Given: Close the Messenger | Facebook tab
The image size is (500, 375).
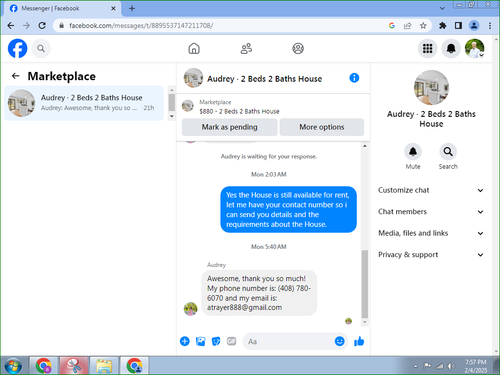Looking at the screenshot, I should [x=113, y=8].
